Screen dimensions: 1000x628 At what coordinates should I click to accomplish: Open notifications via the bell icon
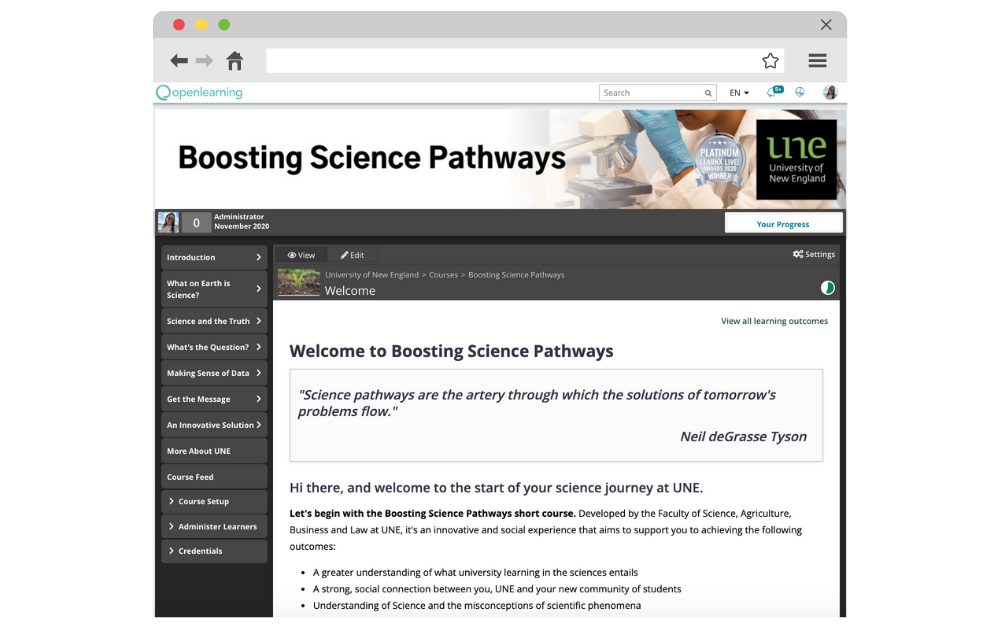[773, 91]
